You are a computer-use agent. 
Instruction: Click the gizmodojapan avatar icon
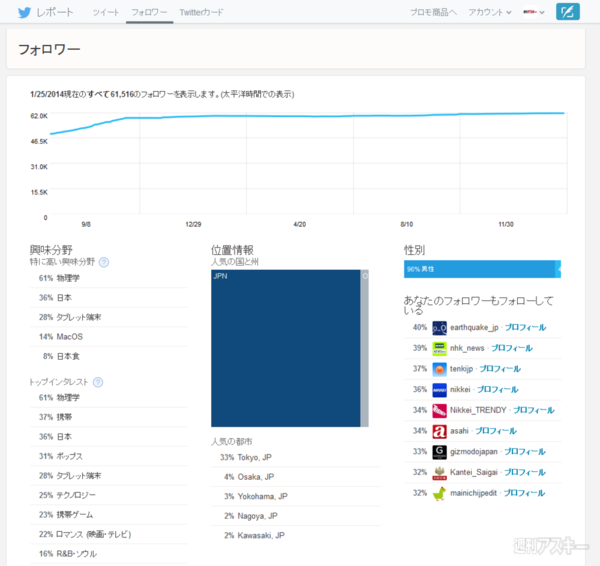439,452
